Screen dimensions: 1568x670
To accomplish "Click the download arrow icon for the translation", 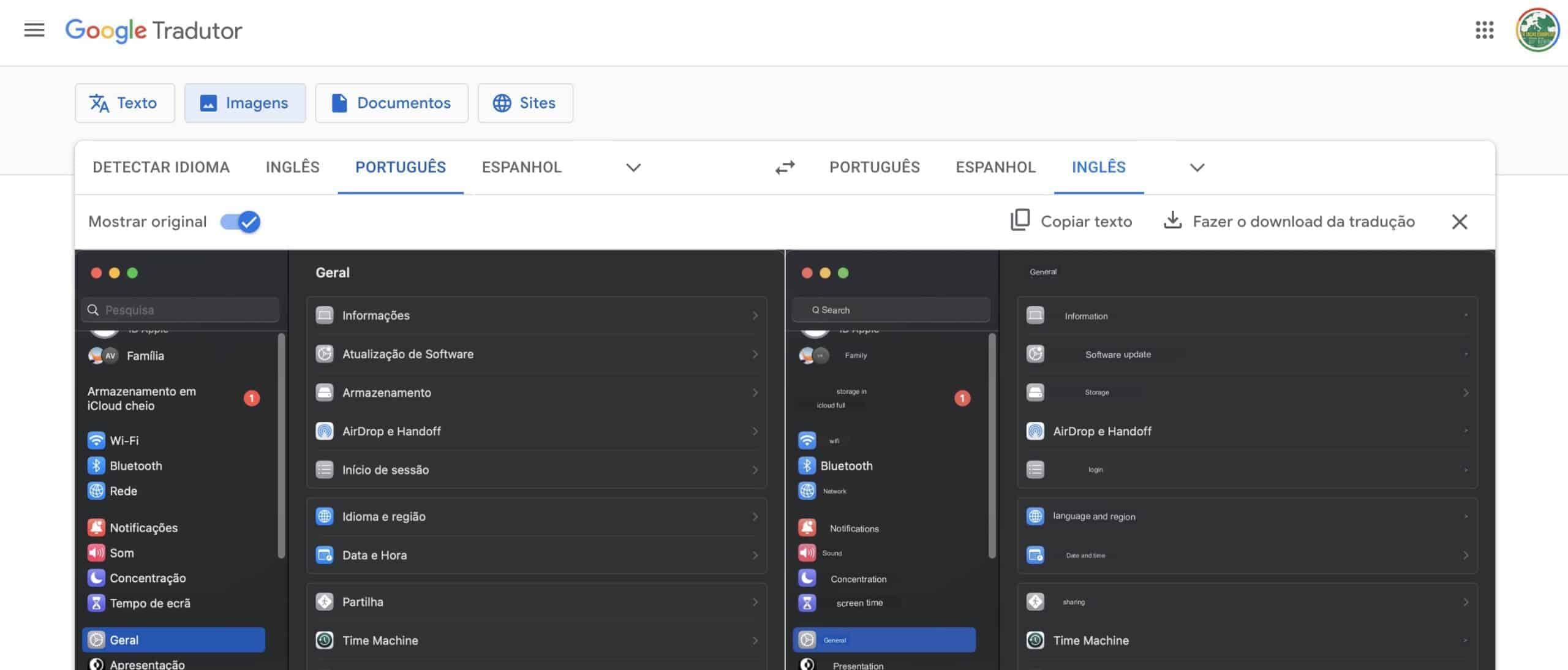I will coord(1173,221).
